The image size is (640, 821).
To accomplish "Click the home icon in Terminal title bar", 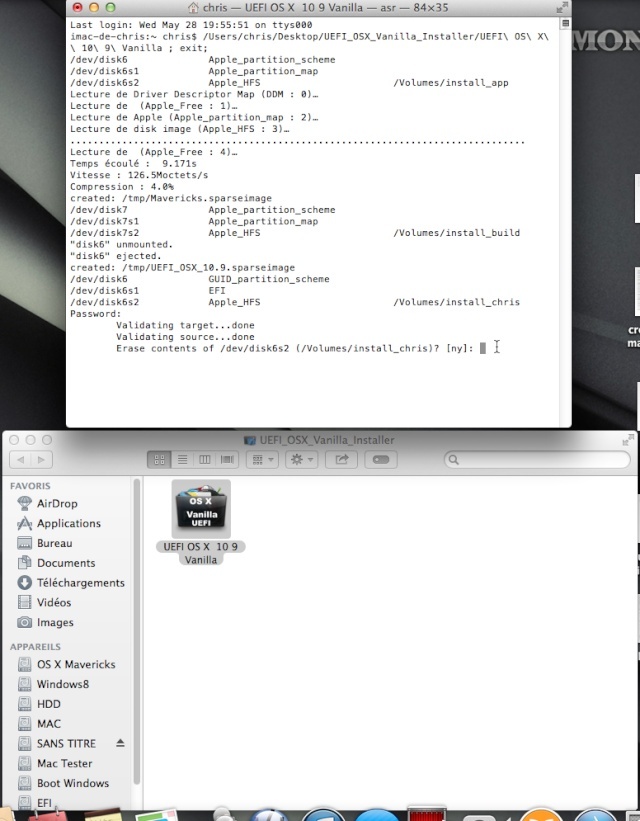I will pyautogui.click(x=193, y=7).
